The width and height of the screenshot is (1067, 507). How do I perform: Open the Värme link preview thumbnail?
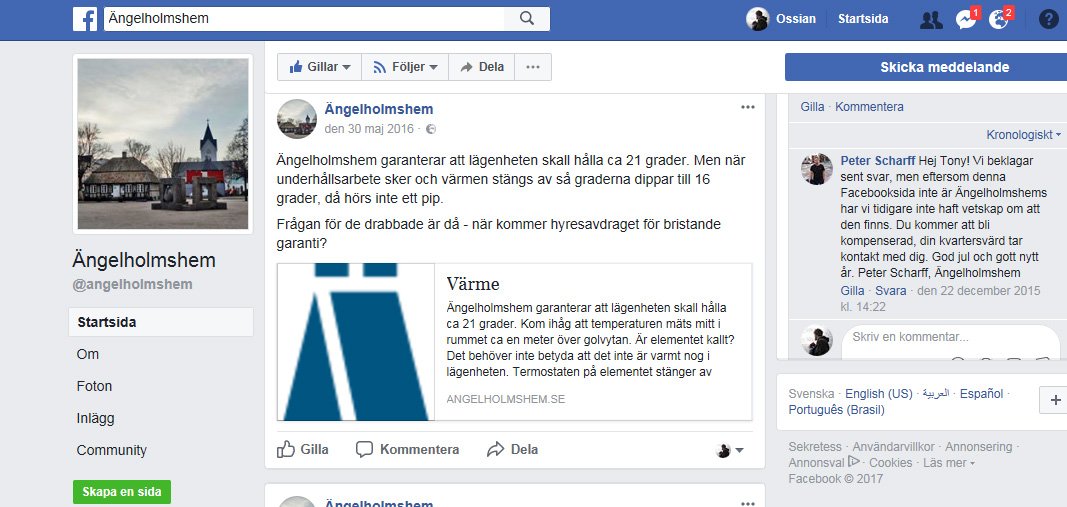click(356, 342)
